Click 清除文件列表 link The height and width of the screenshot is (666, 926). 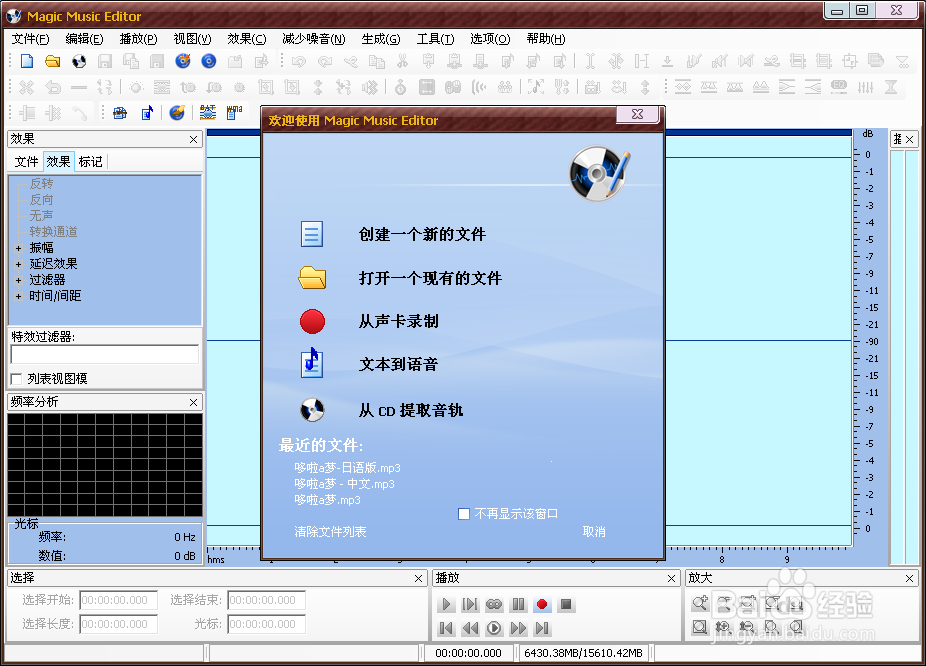[x=330, y=531]
